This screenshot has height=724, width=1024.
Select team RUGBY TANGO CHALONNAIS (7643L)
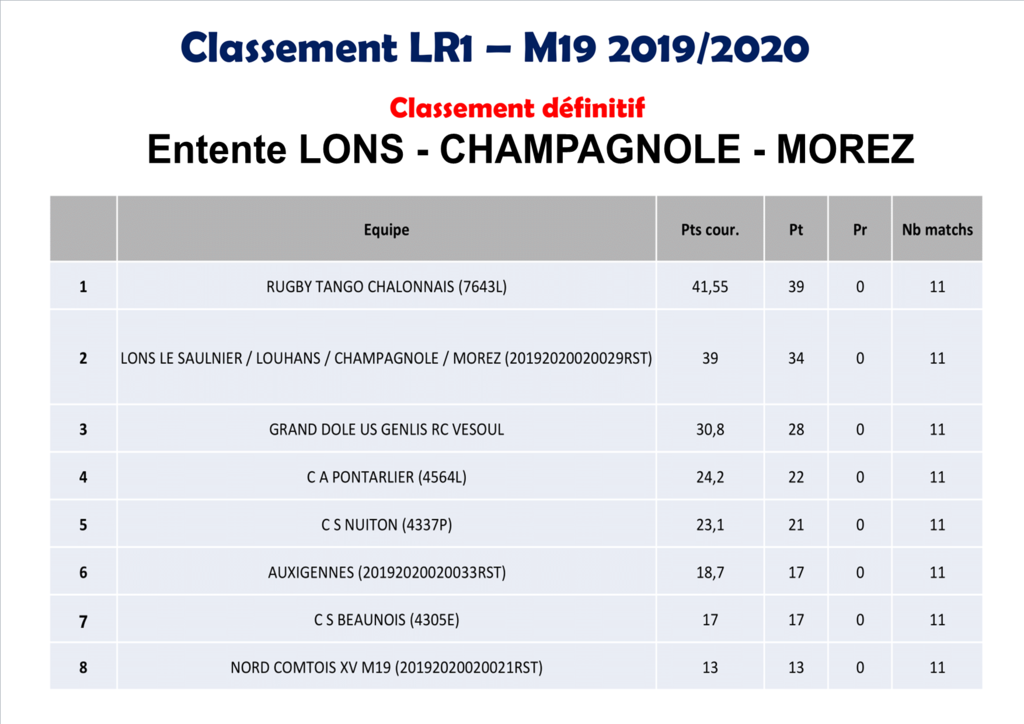coord(386,287)
